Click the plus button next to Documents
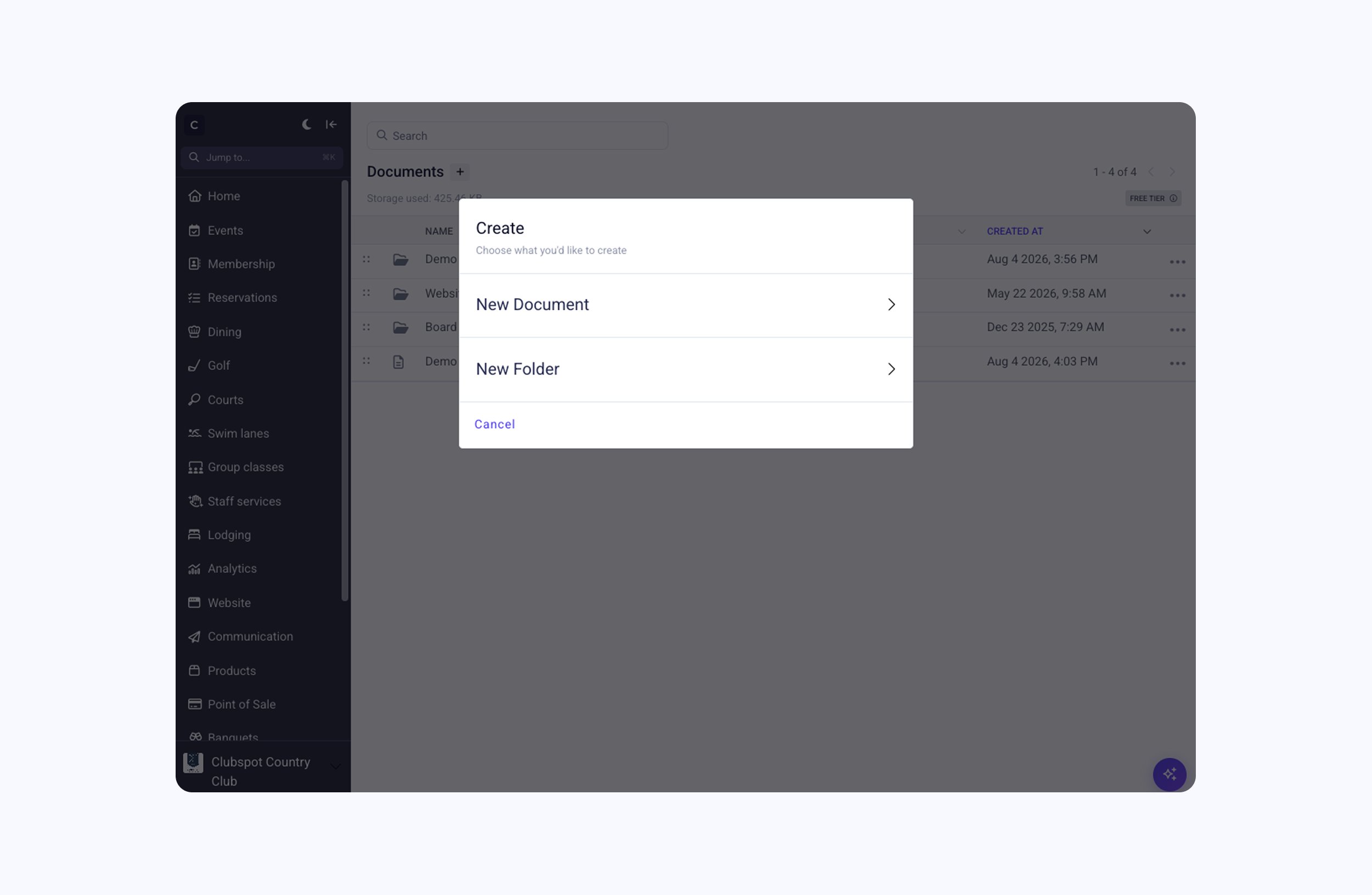Viewport: 1372px width, 895px height. (x=459, y=172)
